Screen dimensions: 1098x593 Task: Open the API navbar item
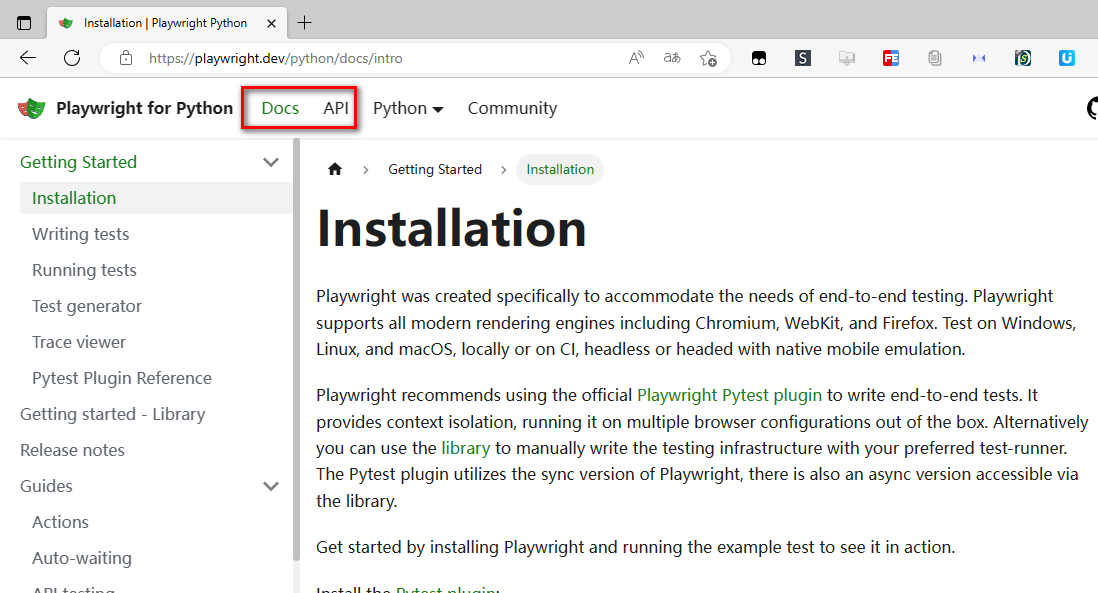click(336, 109)
